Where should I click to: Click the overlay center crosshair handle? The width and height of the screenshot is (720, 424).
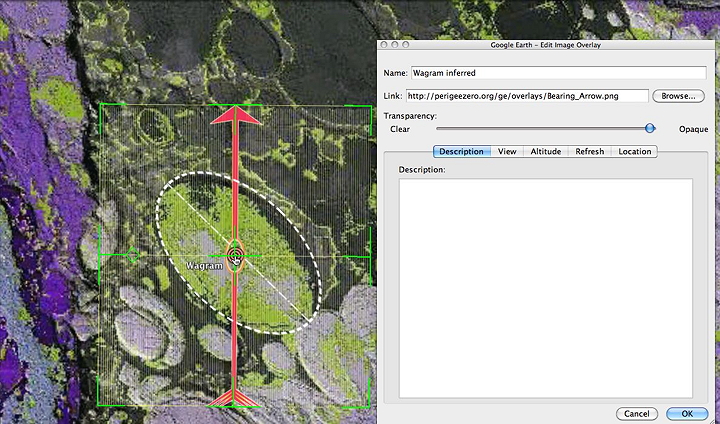pyautogui.click(x=235, y=256)
